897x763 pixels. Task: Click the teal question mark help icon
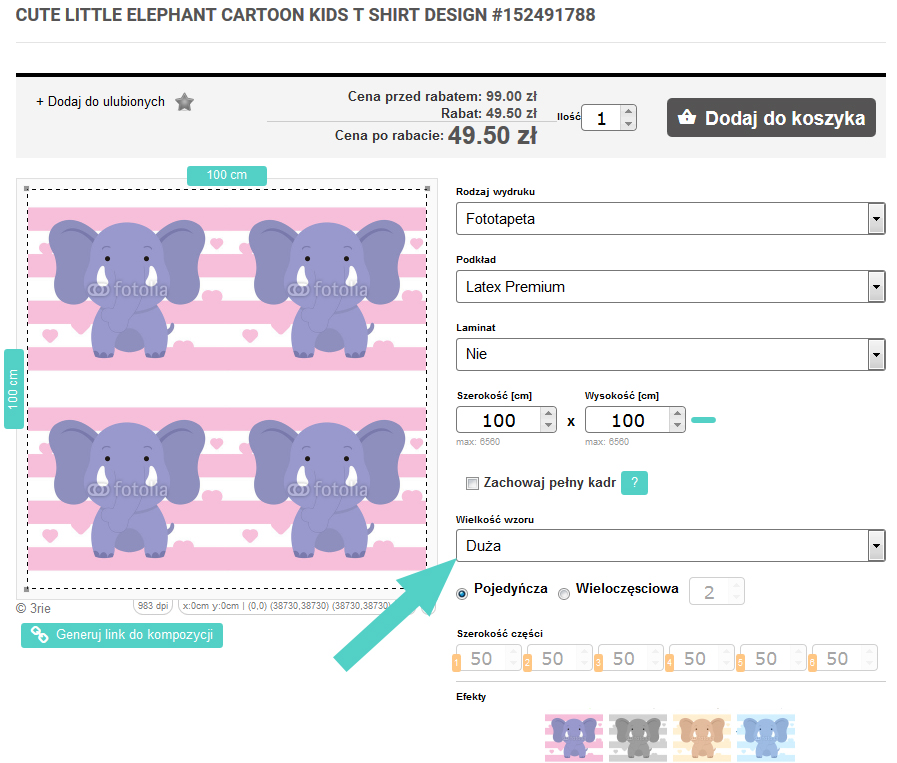point(634,483)
